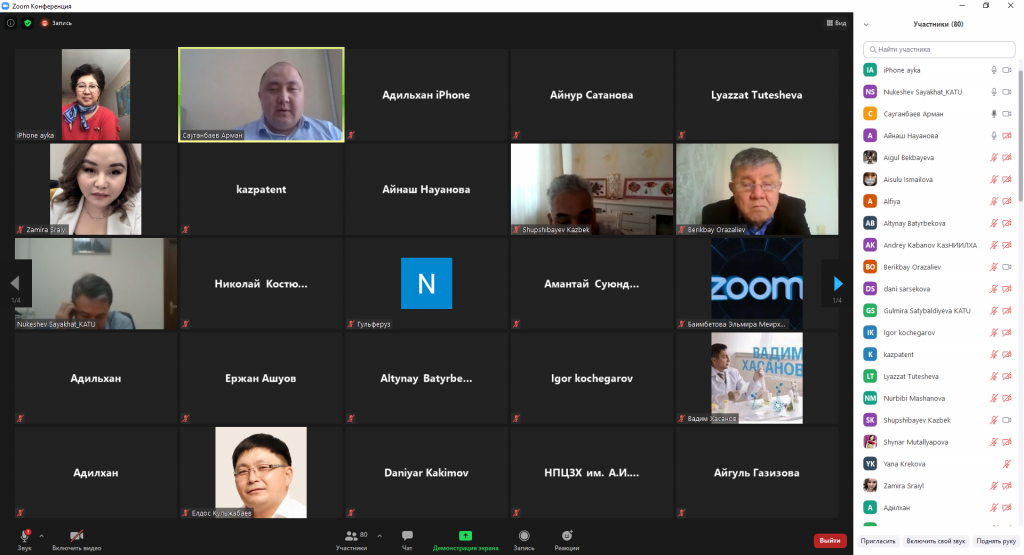Toggle microphone for iPhone ayka in list
The height and width of the screenshot is (555, 1024).
(994, 70)
